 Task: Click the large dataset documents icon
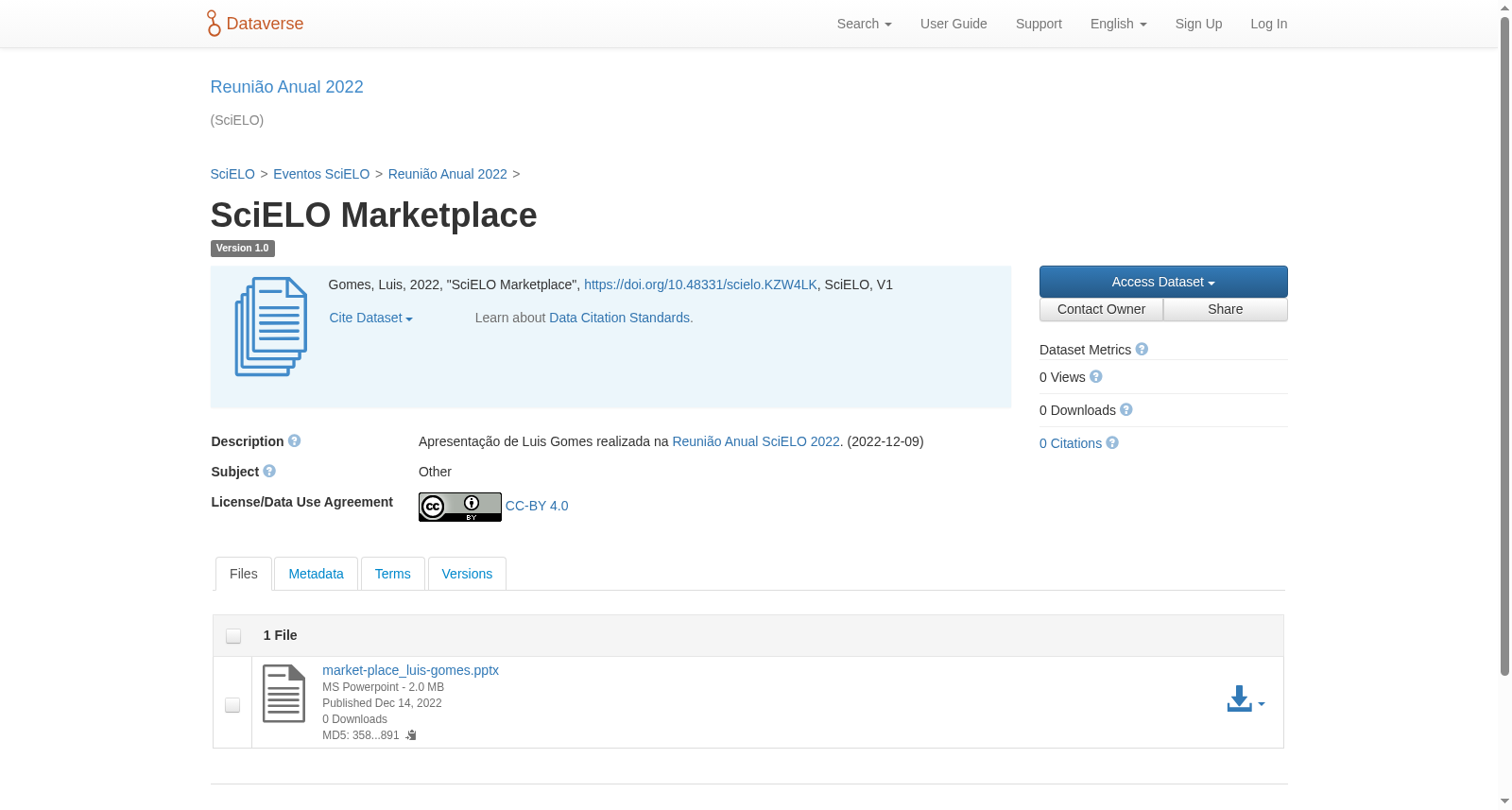tap(271, 326)
